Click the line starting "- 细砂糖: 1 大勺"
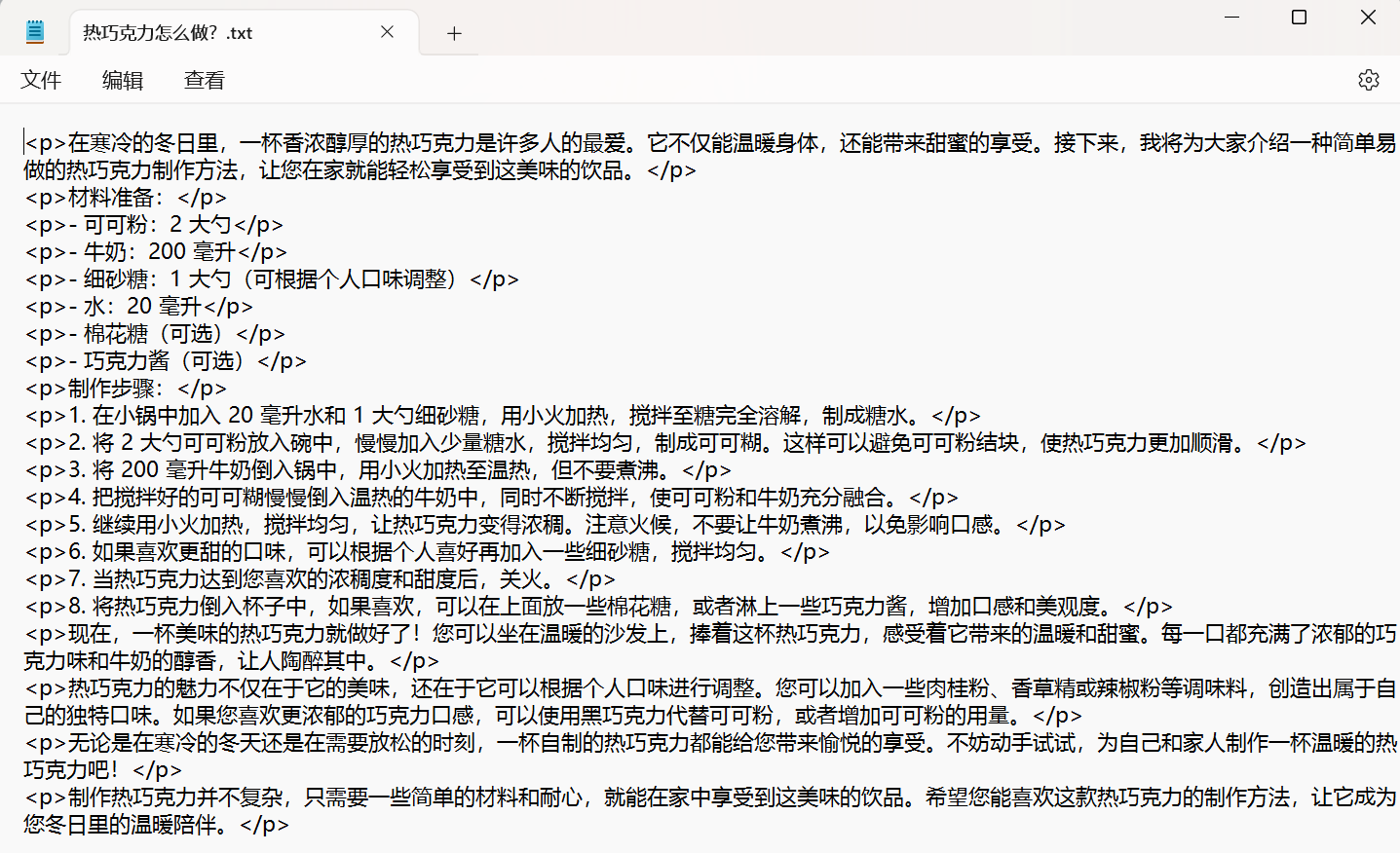The height and width of the screenshot is (853, 1400). [x=272, y=279]
